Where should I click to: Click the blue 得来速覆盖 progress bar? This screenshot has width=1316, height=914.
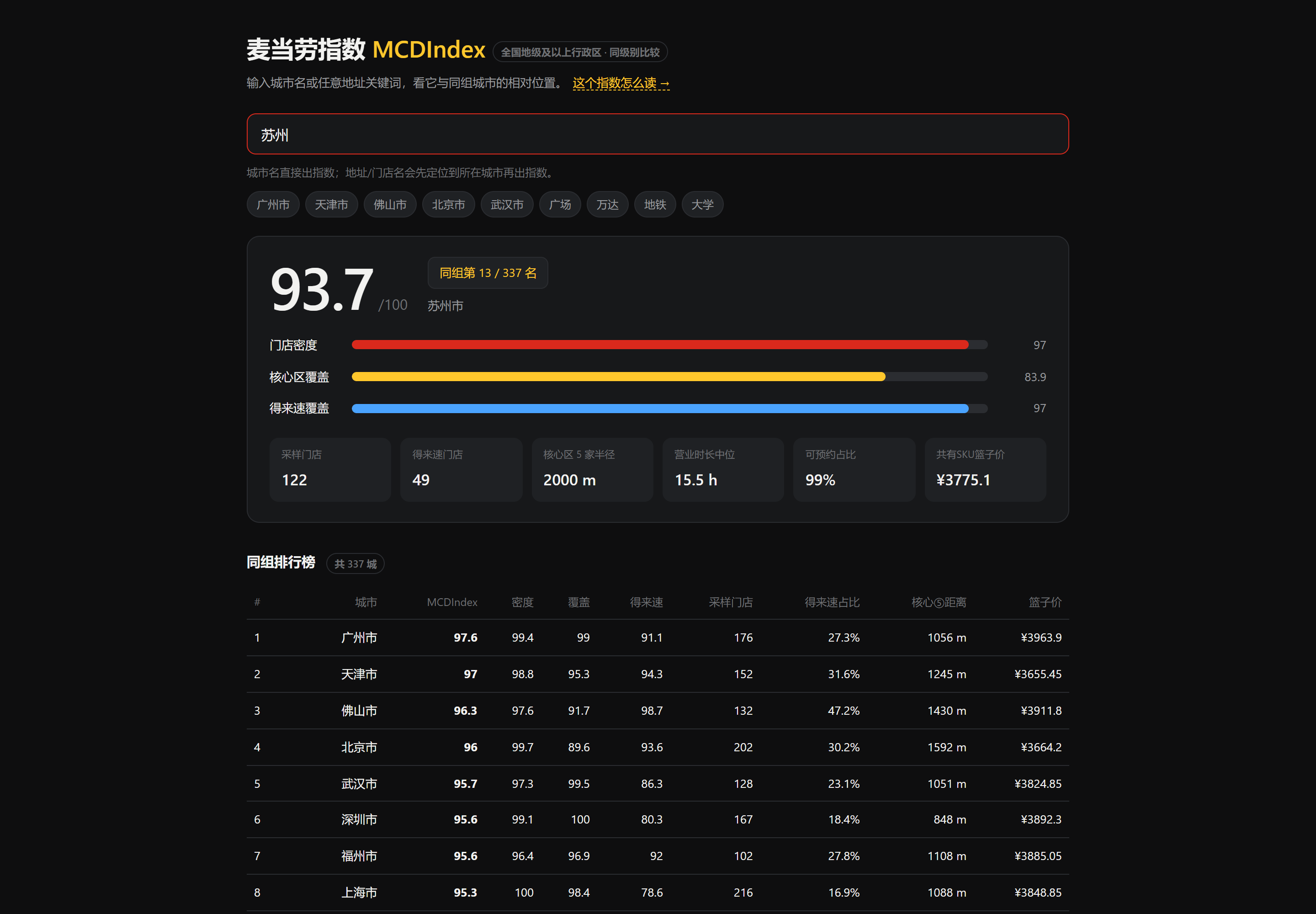coord(669,408)
